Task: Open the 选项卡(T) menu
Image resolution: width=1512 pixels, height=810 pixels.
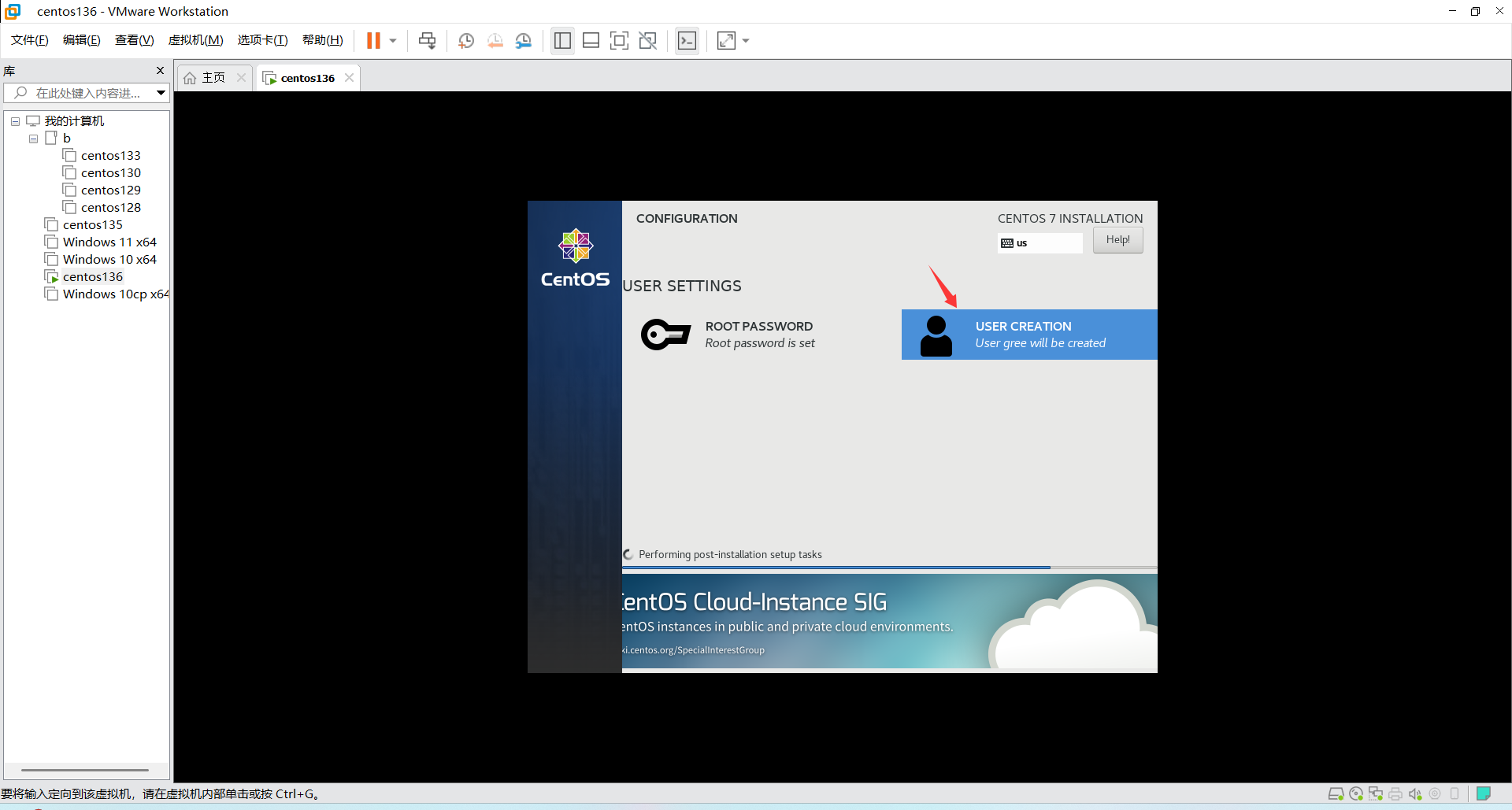Action: pos(263,40)
